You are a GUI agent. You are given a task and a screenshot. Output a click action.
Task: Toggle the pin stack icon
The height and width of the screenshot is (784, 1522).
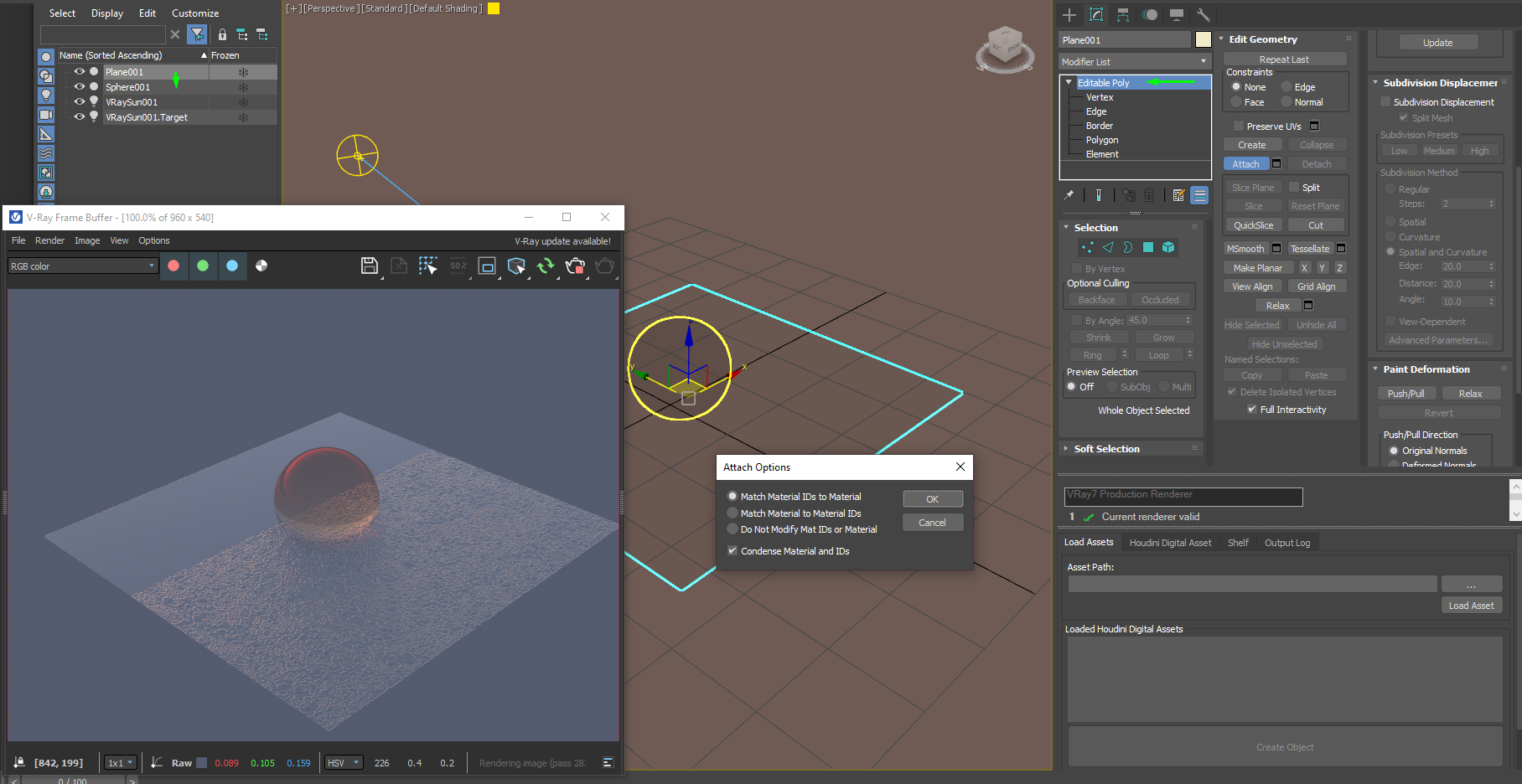tap(1069, 195)
